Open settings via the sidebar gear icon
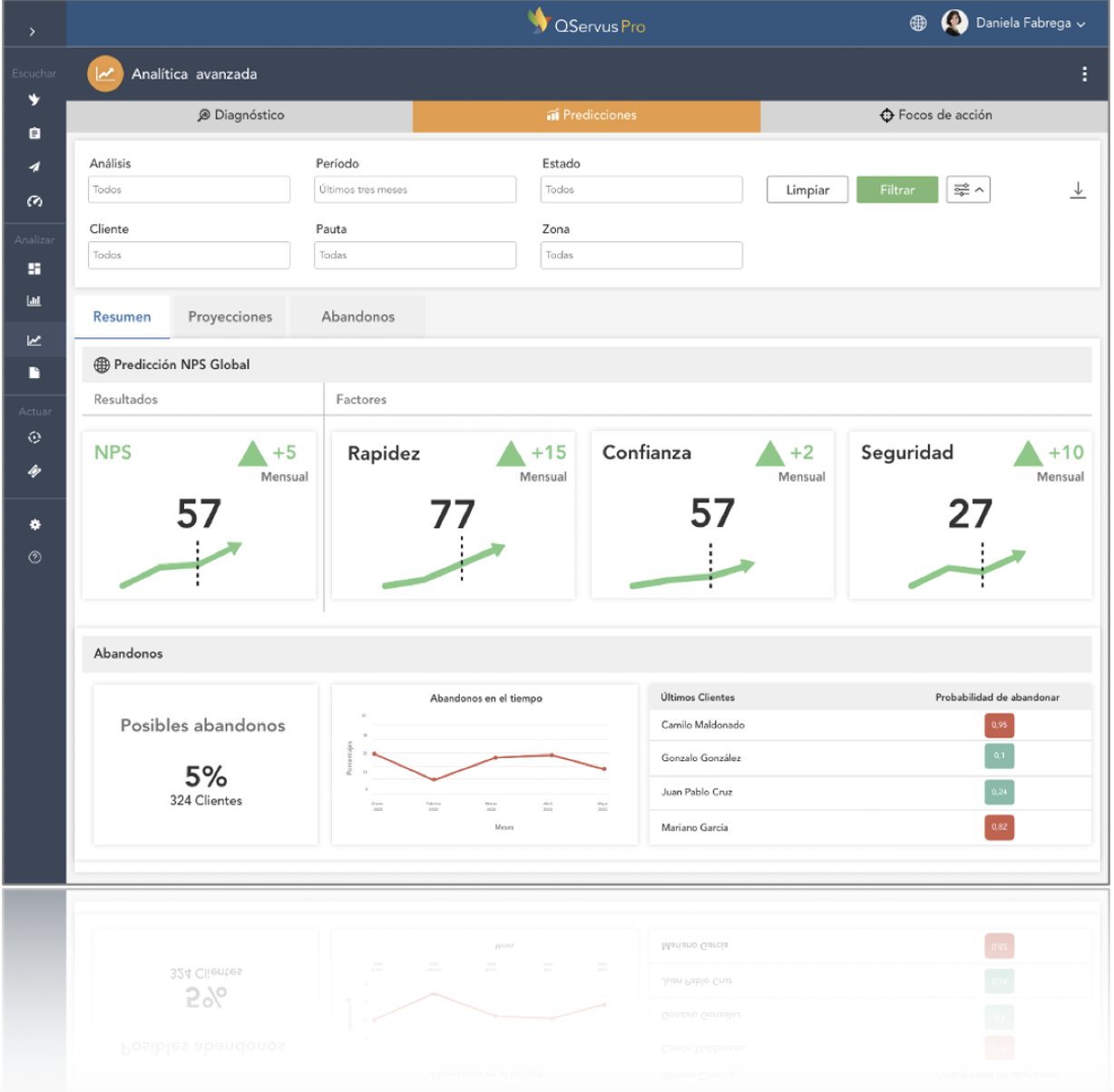Viewport: 1114px width, 1092px height. [x=34, y=524]
